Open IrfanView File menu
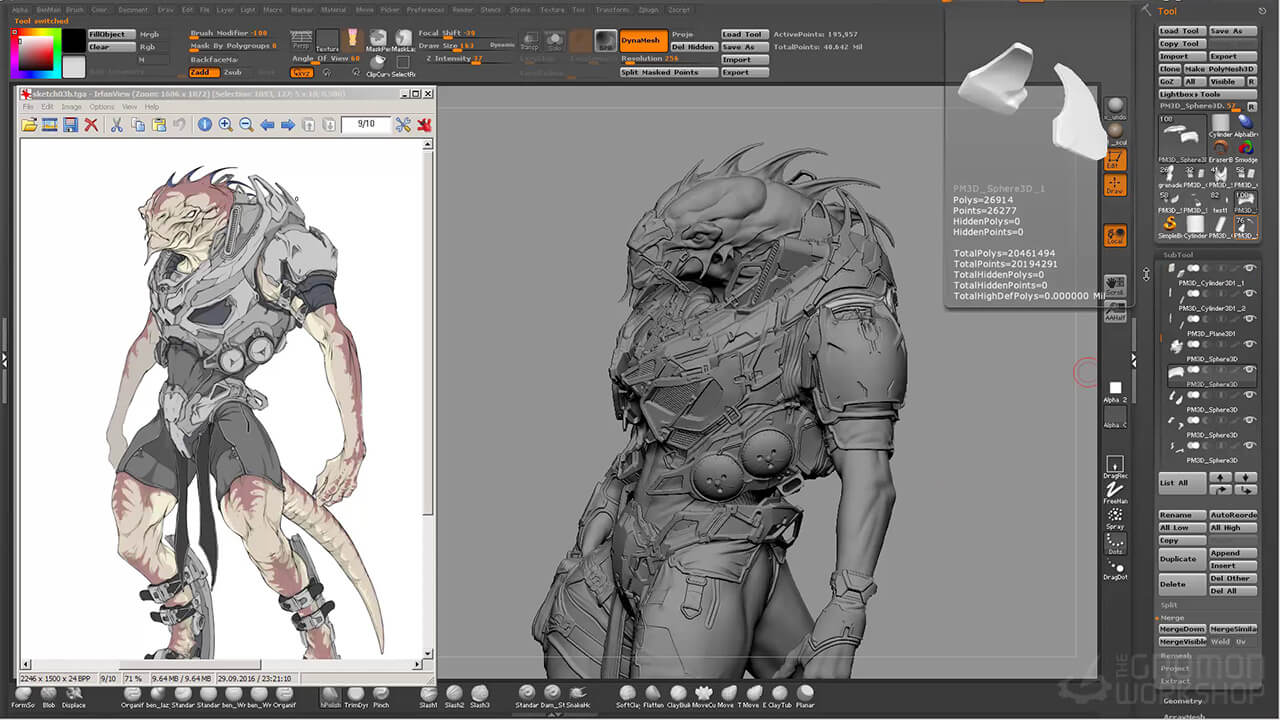Viewport: 1280px width, 720px height. 28,107
